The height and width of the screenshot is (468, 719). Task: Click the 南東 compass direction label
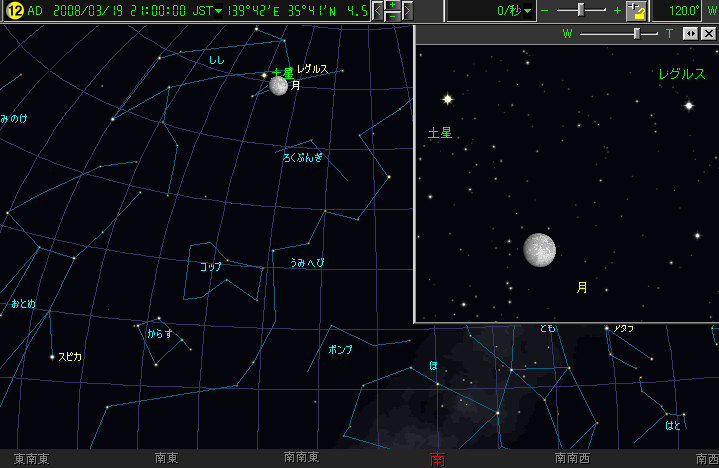166,458
